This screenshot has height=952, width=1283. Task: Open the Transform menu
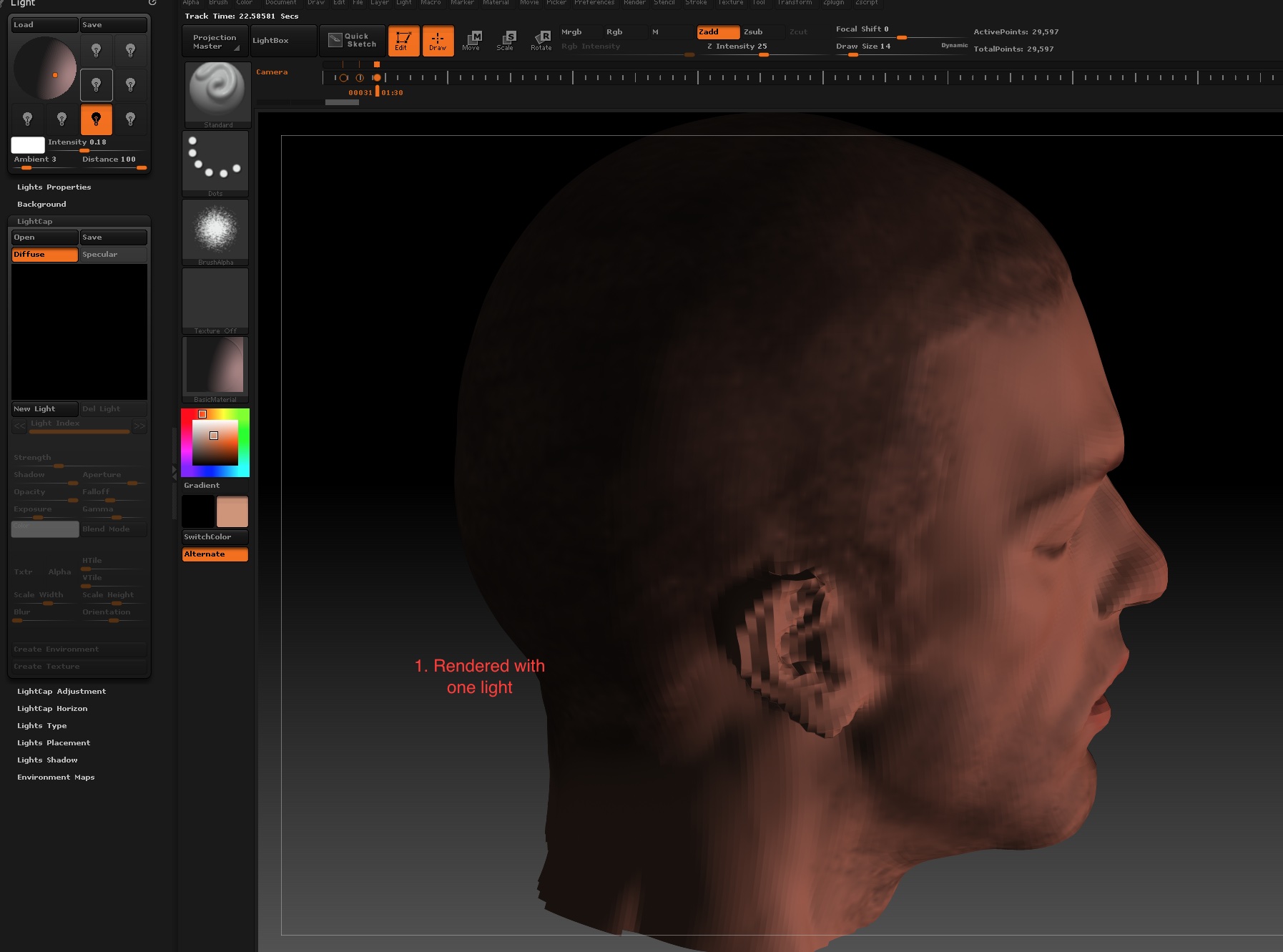coord(795,3)
